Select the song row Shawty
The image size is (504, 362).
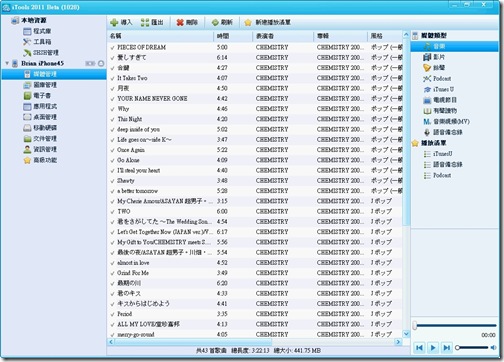pos(255,181)
